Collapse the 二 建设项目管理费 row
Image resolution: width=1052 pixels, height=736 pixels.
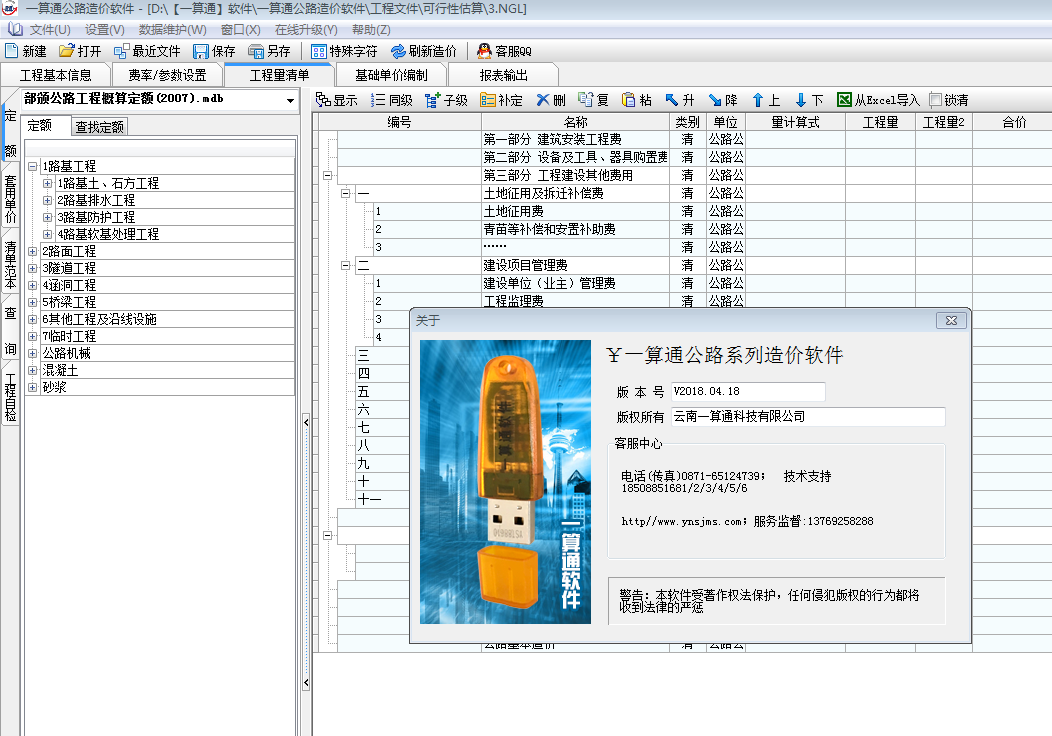tap(346, 265)
